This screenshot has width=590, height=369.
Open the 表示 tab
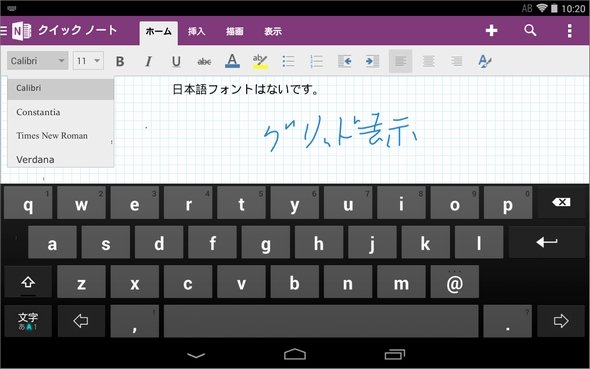tap(273, 32)
